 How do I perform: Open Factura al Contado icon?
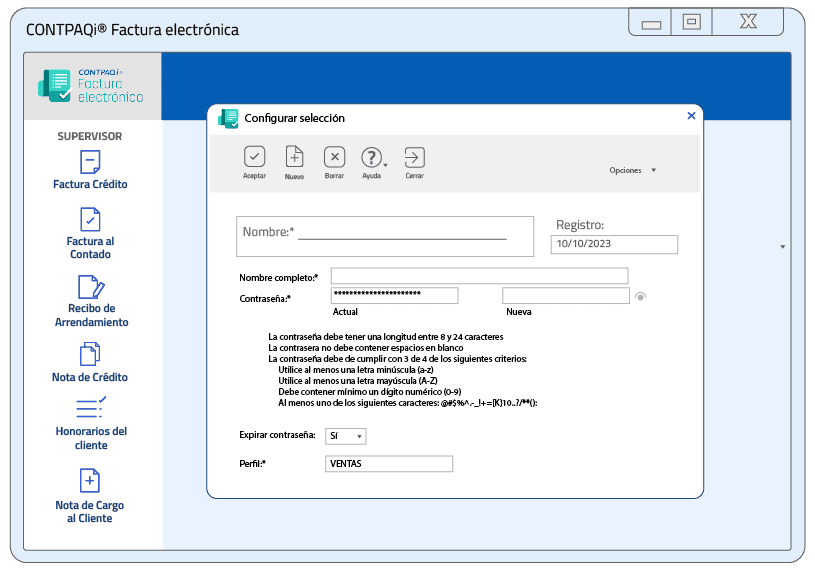tap(90, 233)
